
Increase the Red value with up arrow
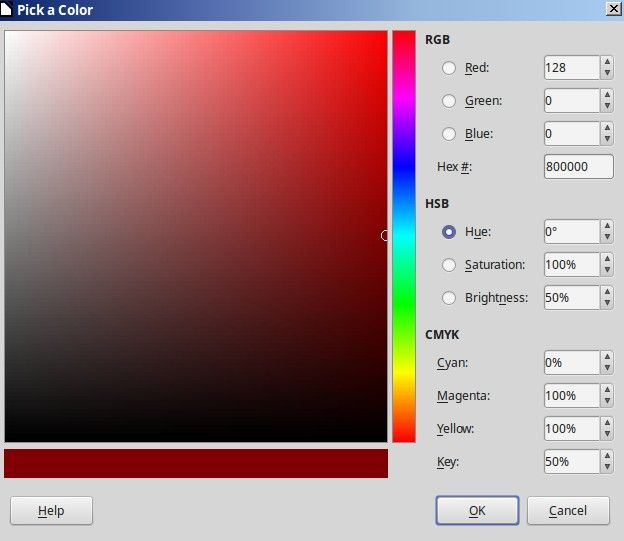pyautogui.click(x=607, y=62)
